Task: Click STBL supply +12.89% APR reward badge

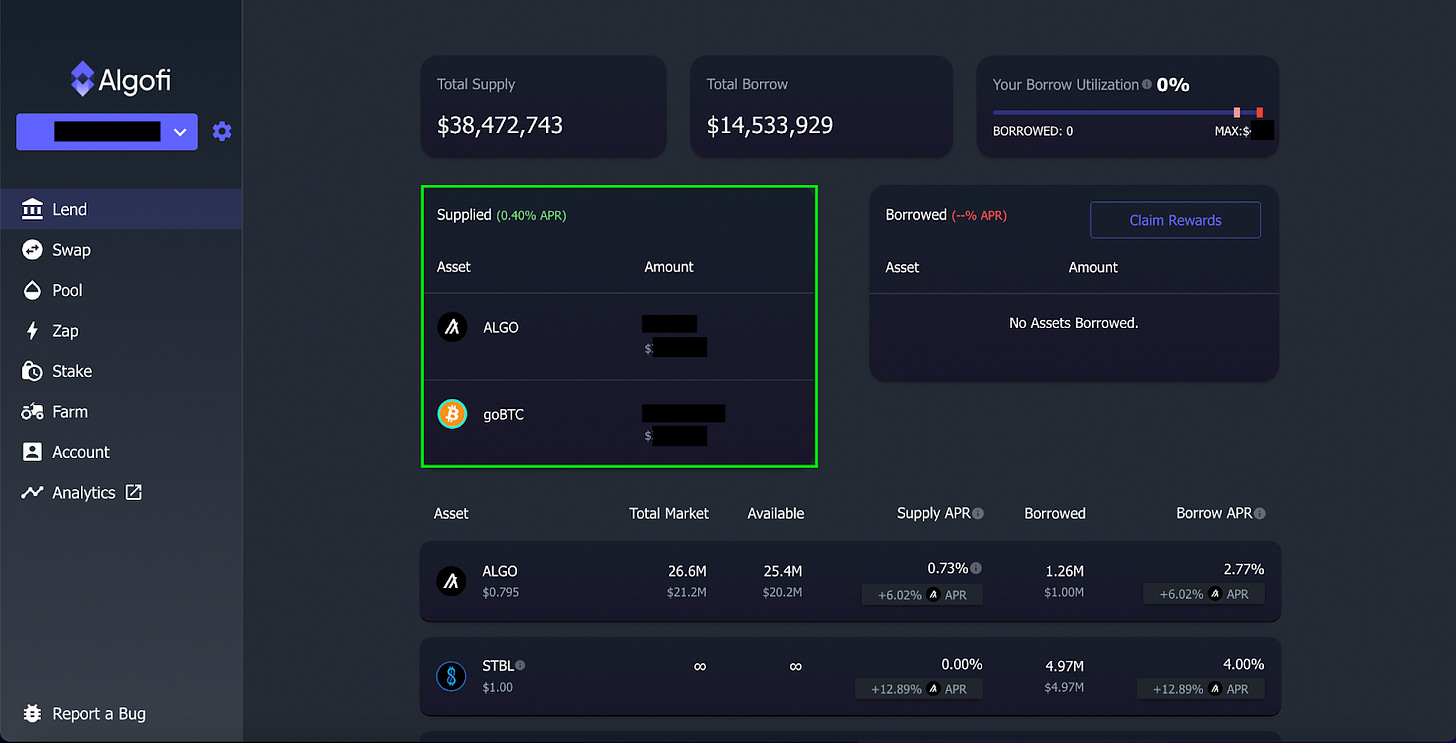Action: pos(919,689)
